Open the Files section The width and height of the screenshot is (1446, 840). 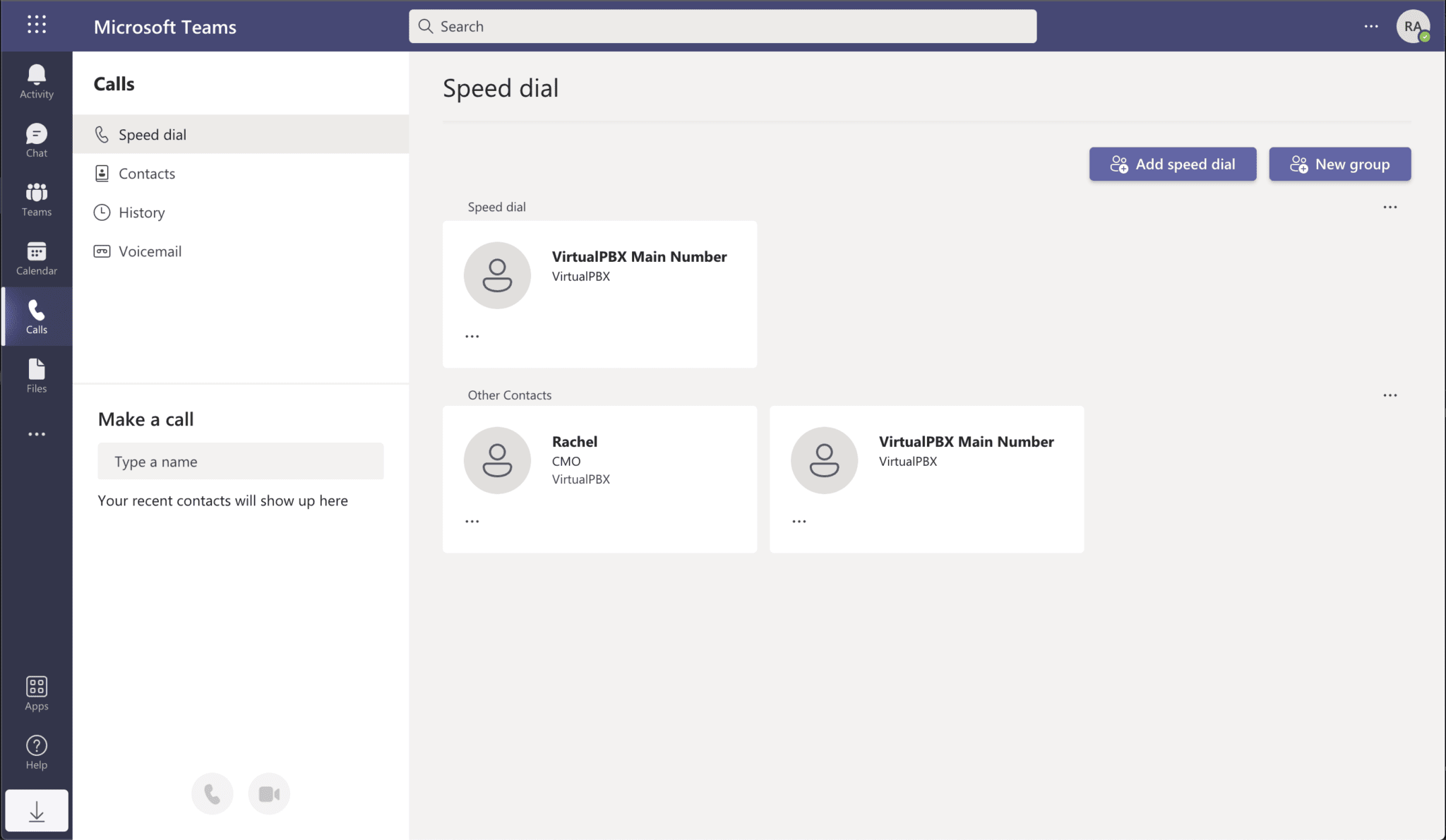[36, 375]
